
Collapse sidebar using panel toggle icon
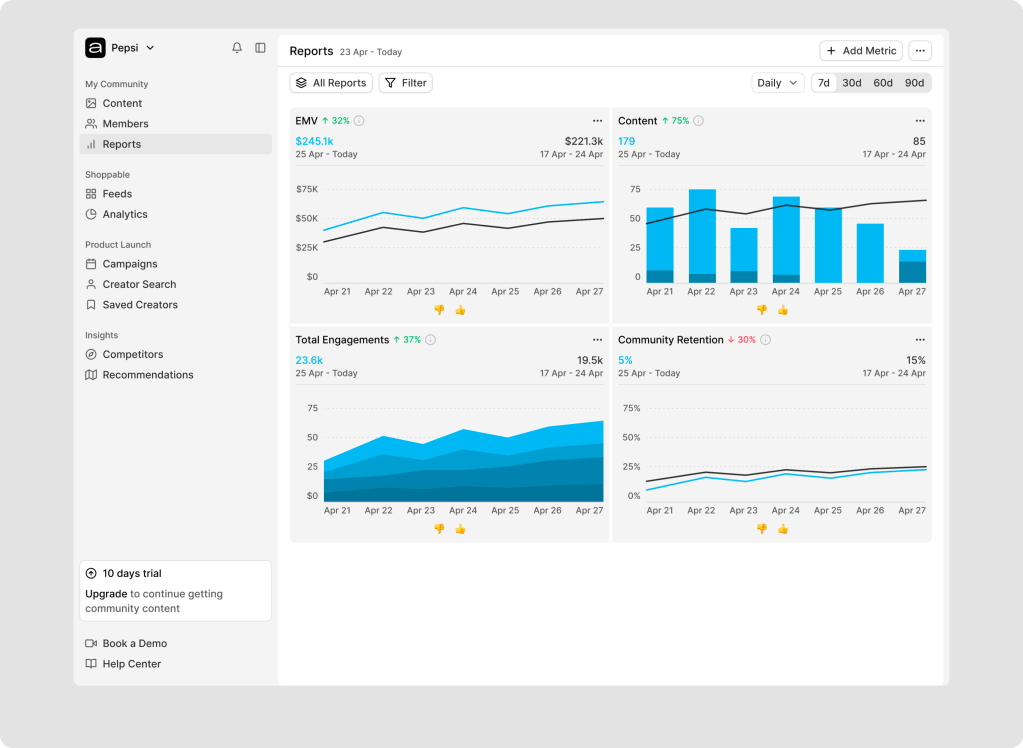point(260,48)
